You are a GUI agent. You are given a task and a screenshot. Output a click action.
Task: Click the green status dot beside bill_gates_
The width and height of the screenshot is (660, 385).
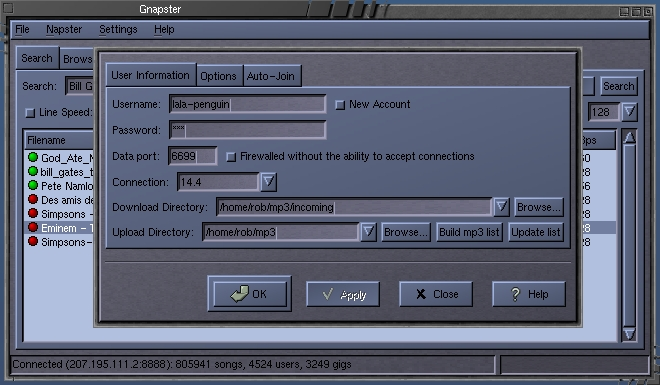pos(33,171)
